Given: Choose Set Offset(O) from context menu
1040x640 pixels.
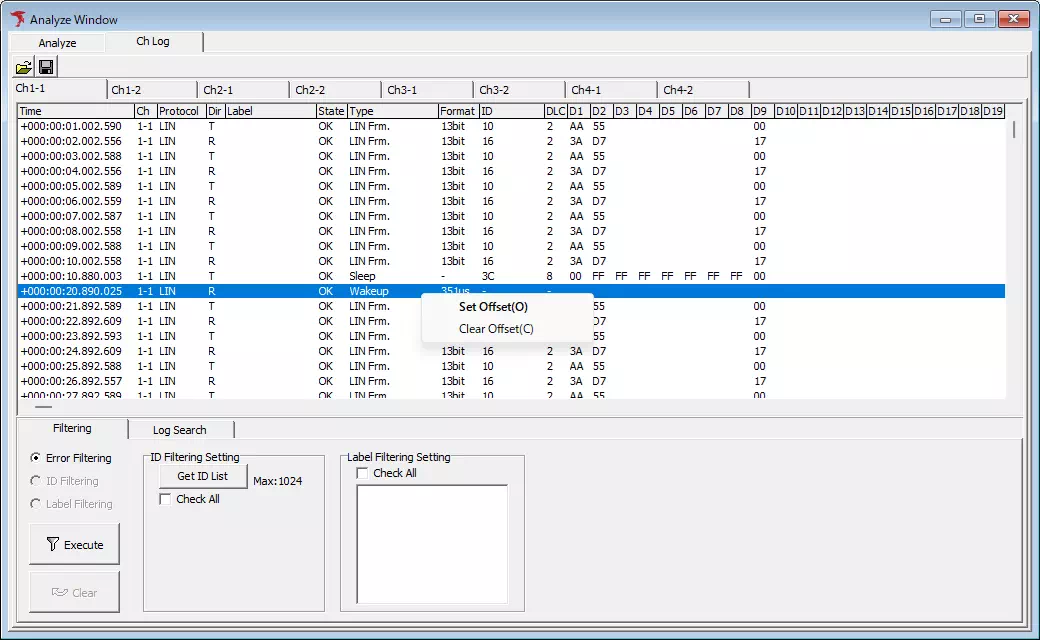Looking at the screenshot, I should [493, 307].
